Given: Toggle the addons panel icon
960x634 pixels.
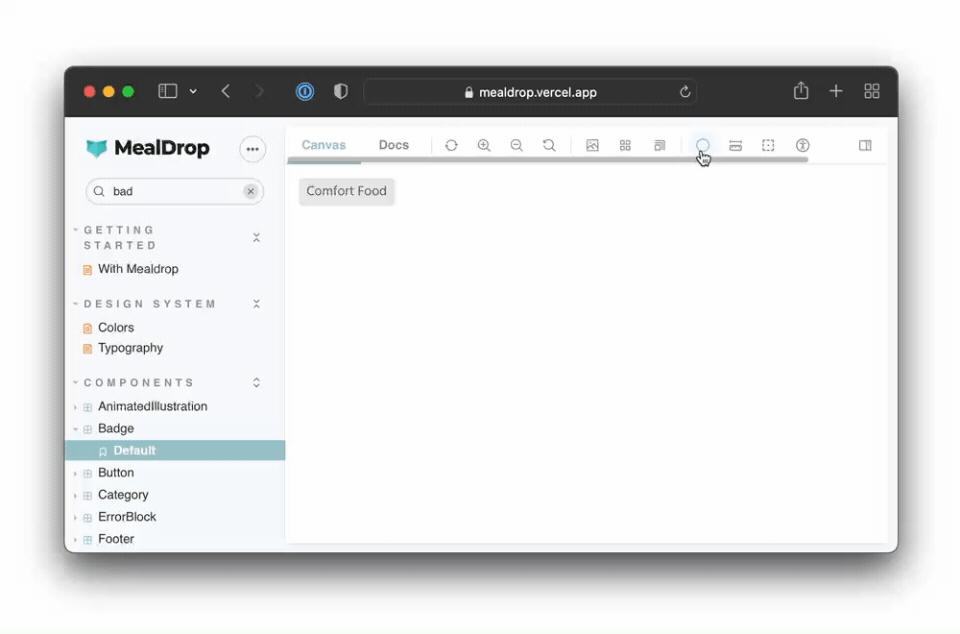Looking at the screenshot, I should coord(864,145).
